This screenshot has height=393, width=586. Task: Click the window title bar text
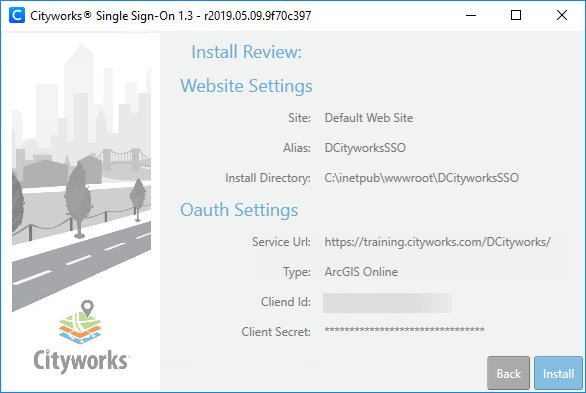170,16
